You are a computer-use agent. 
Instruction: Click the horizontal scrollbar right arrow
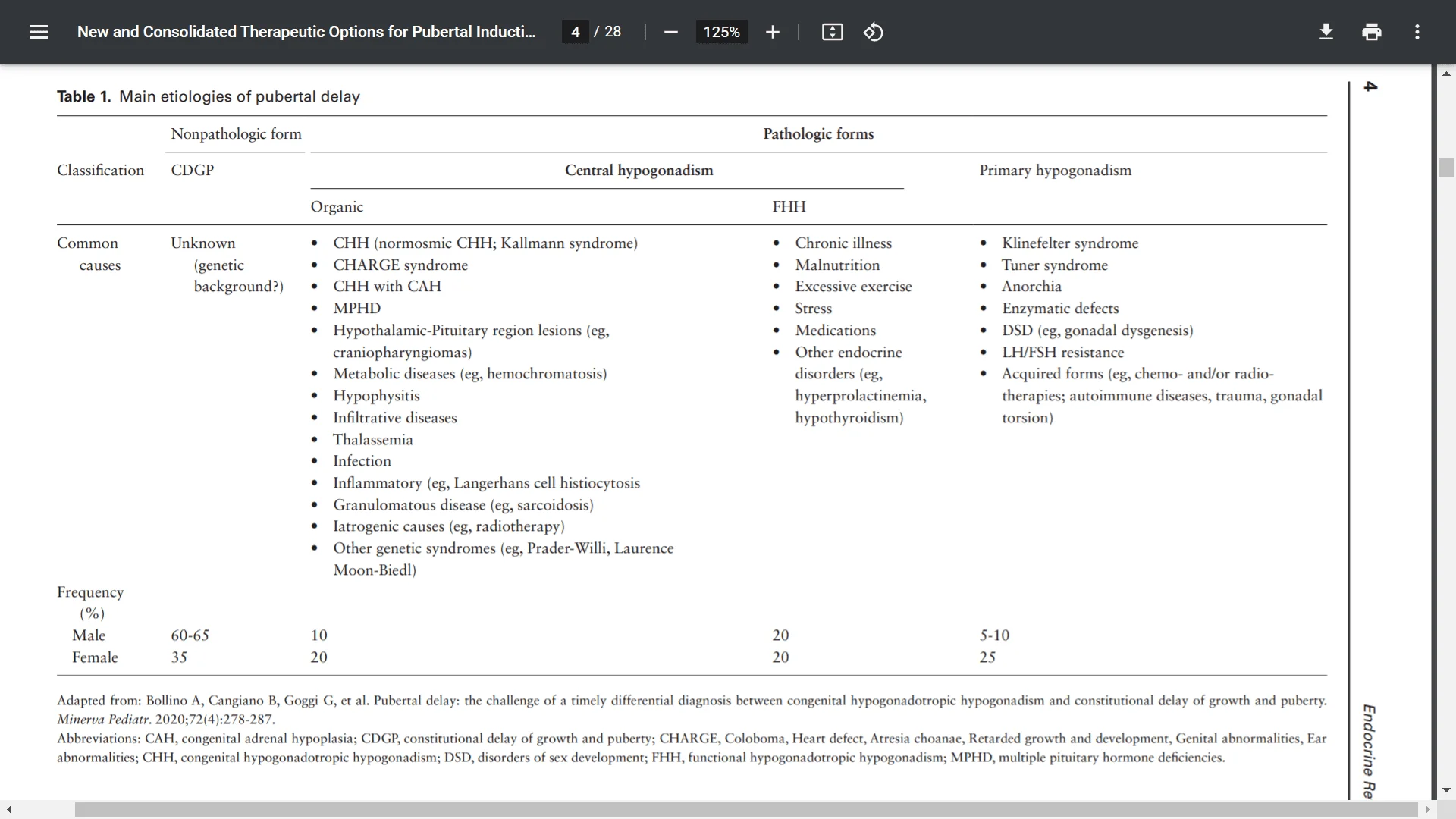[1427, 810]
